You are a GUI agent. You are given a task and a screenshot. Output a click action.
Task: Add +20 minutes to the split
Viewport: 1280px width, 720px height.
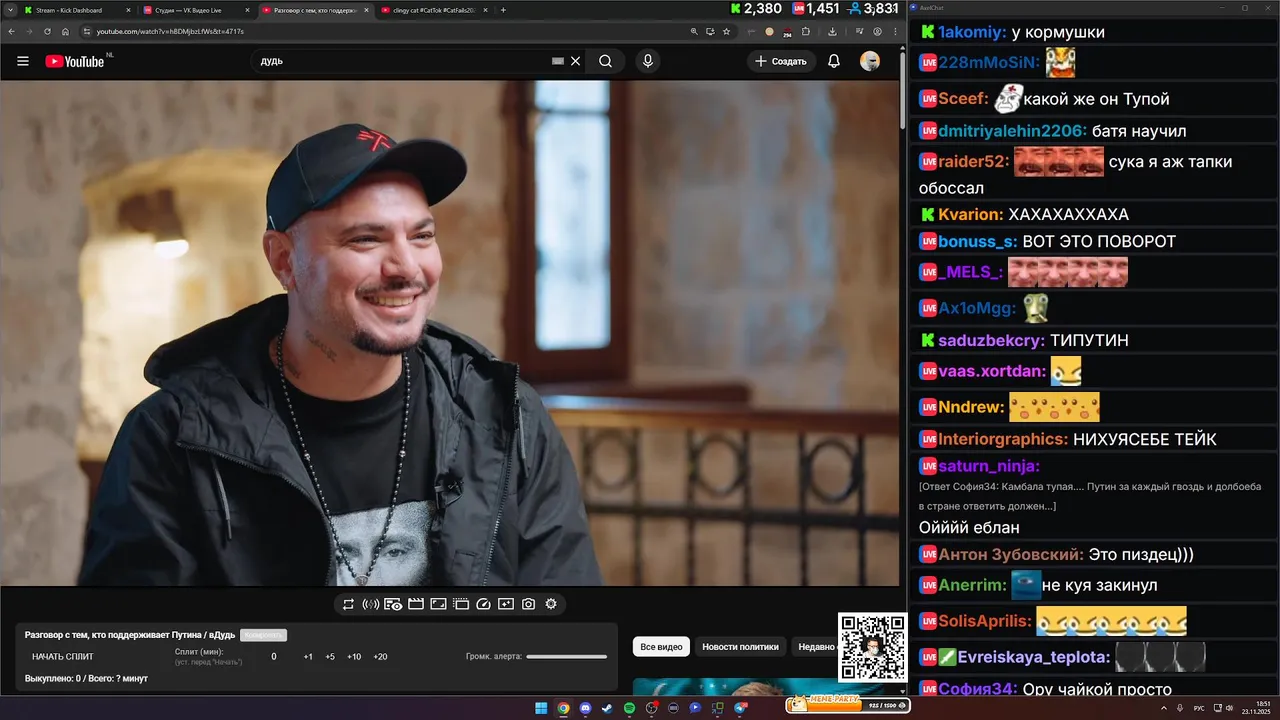[380, 657]
